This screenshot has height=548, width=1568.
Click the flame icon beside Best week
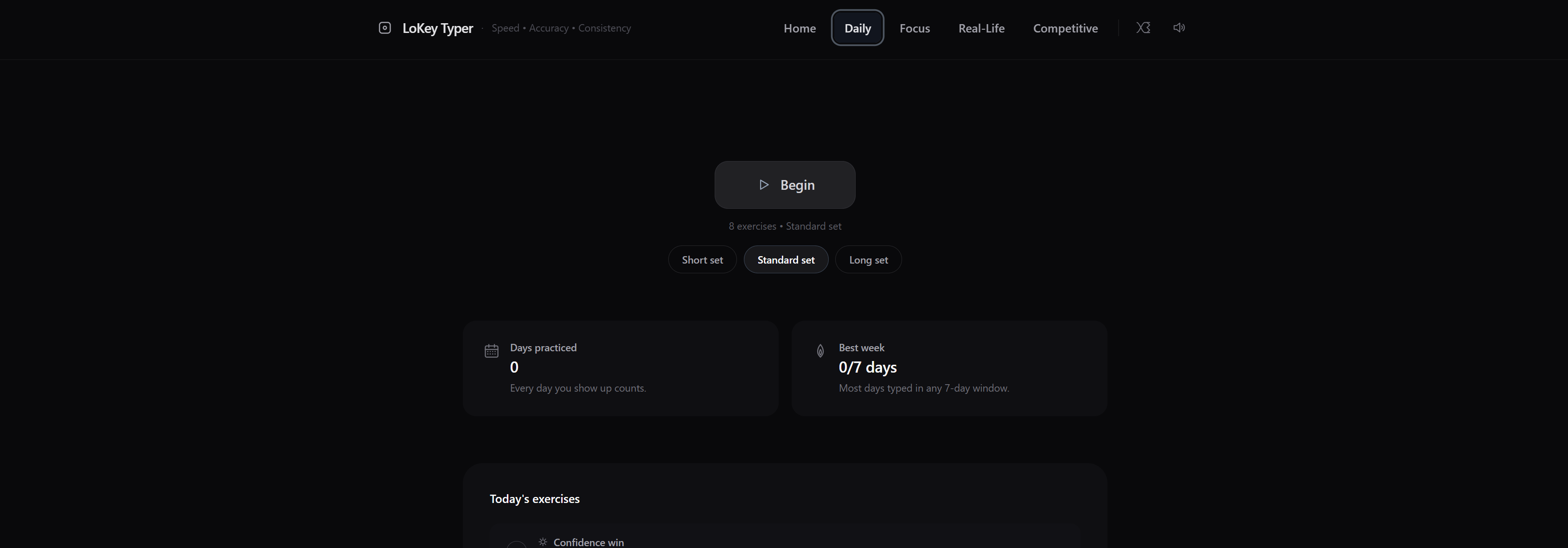[820, 351]
